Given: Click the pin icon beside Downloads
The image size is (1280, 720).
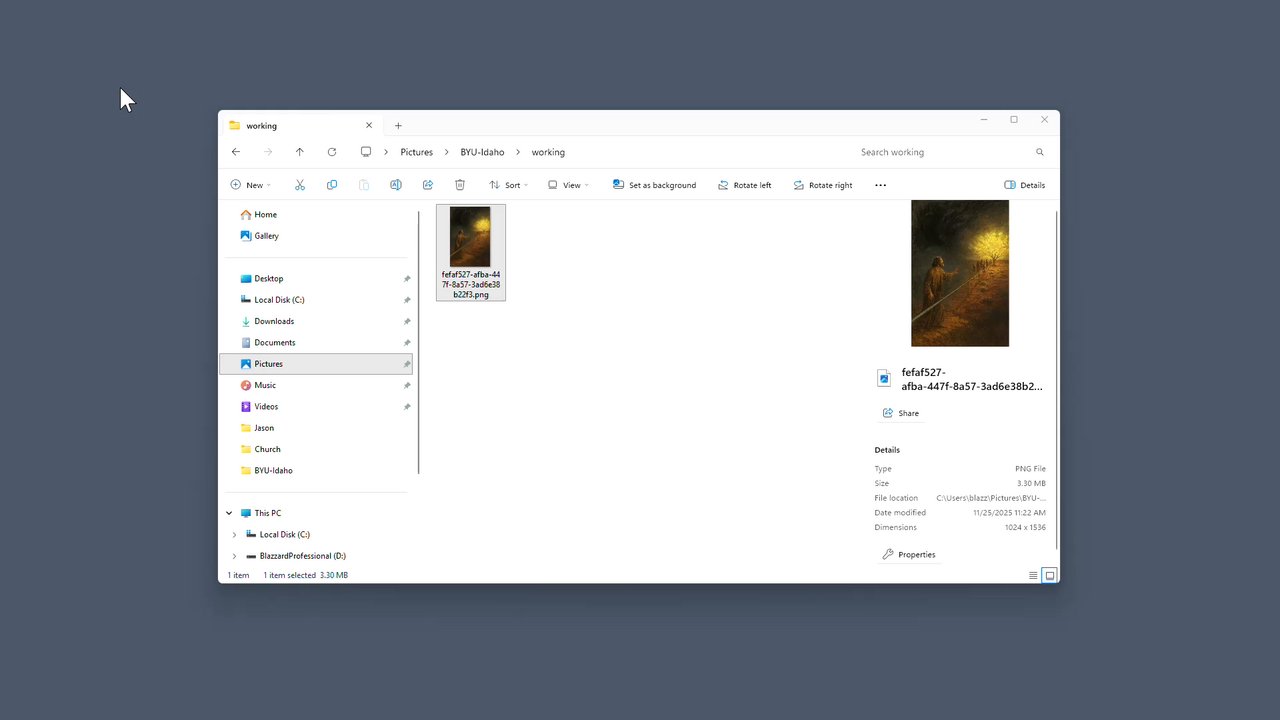Looking at the screenshot, I should point(407,322).
